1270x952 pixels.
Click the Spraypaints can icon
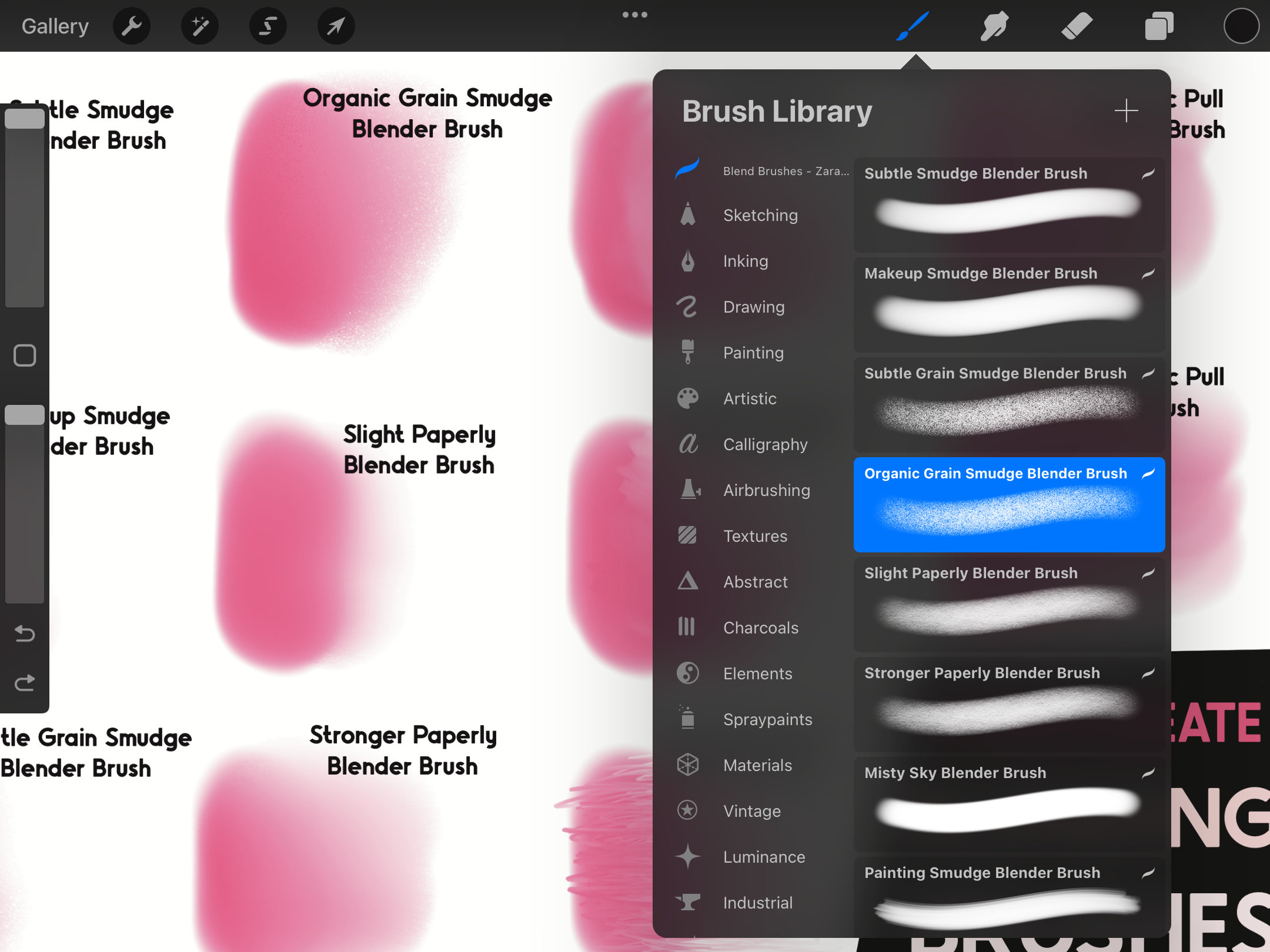coord(687,717)
